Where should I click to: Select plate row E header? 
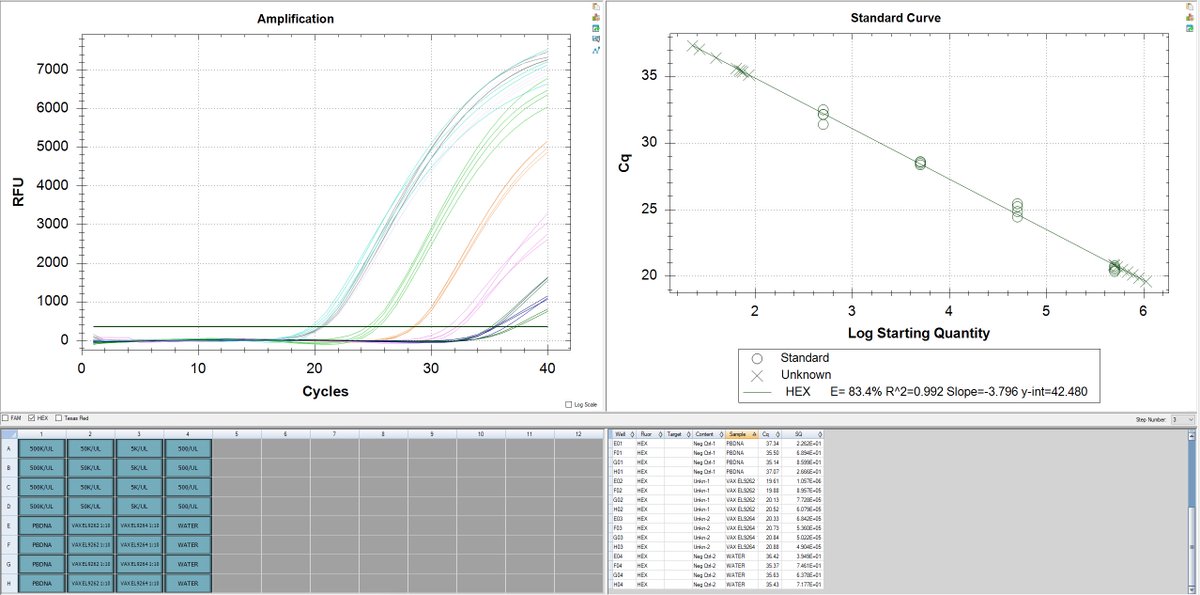tap(8, 524)
